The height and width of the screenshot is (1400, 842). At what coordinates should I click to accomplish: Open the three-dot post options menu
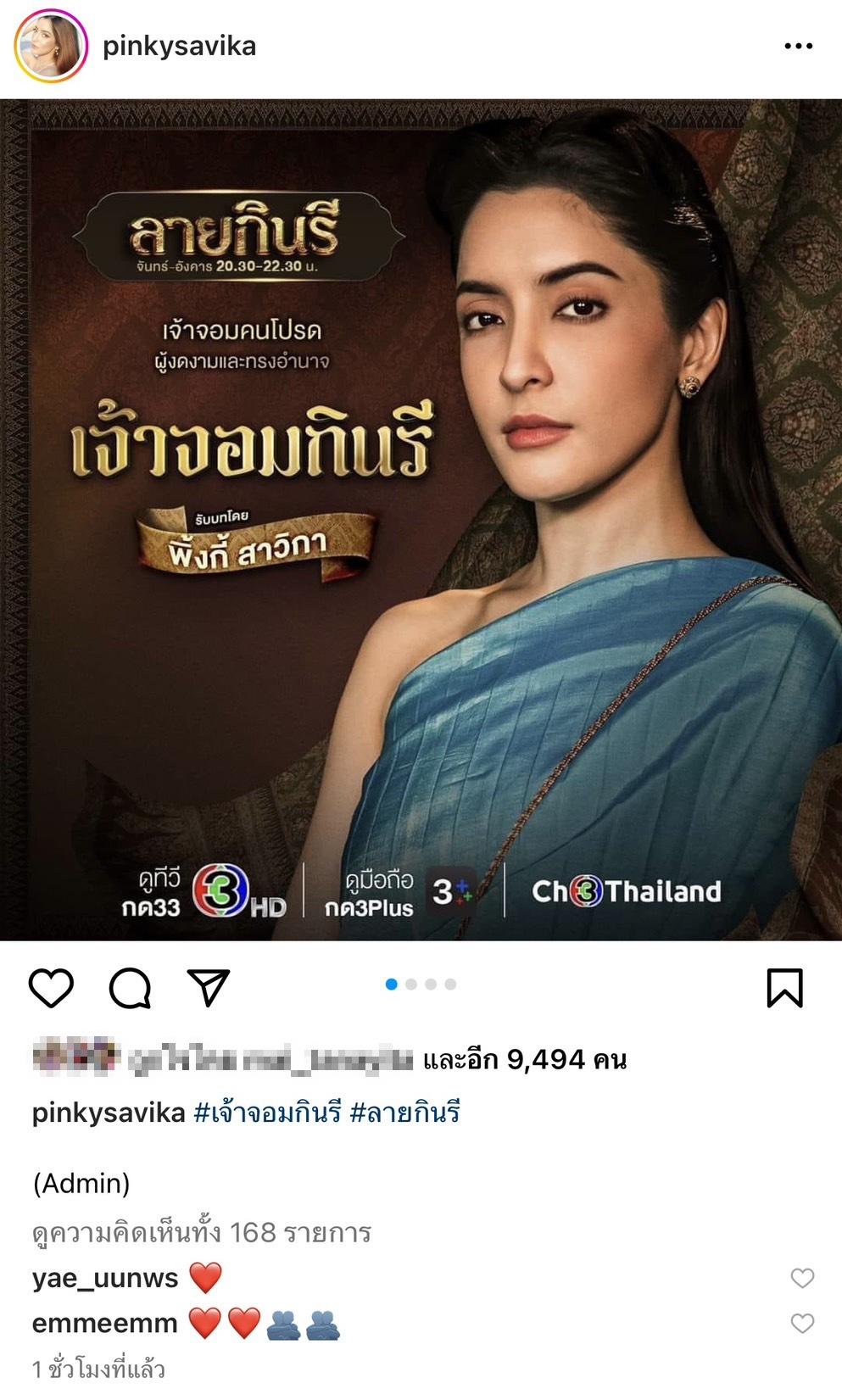(799, 47)
